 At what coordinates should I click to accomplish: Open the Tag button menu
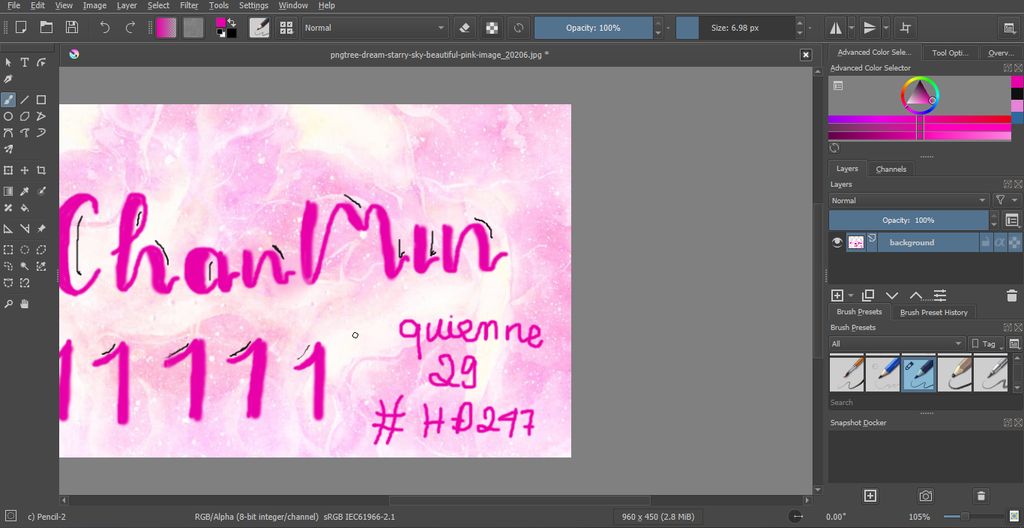985,344
